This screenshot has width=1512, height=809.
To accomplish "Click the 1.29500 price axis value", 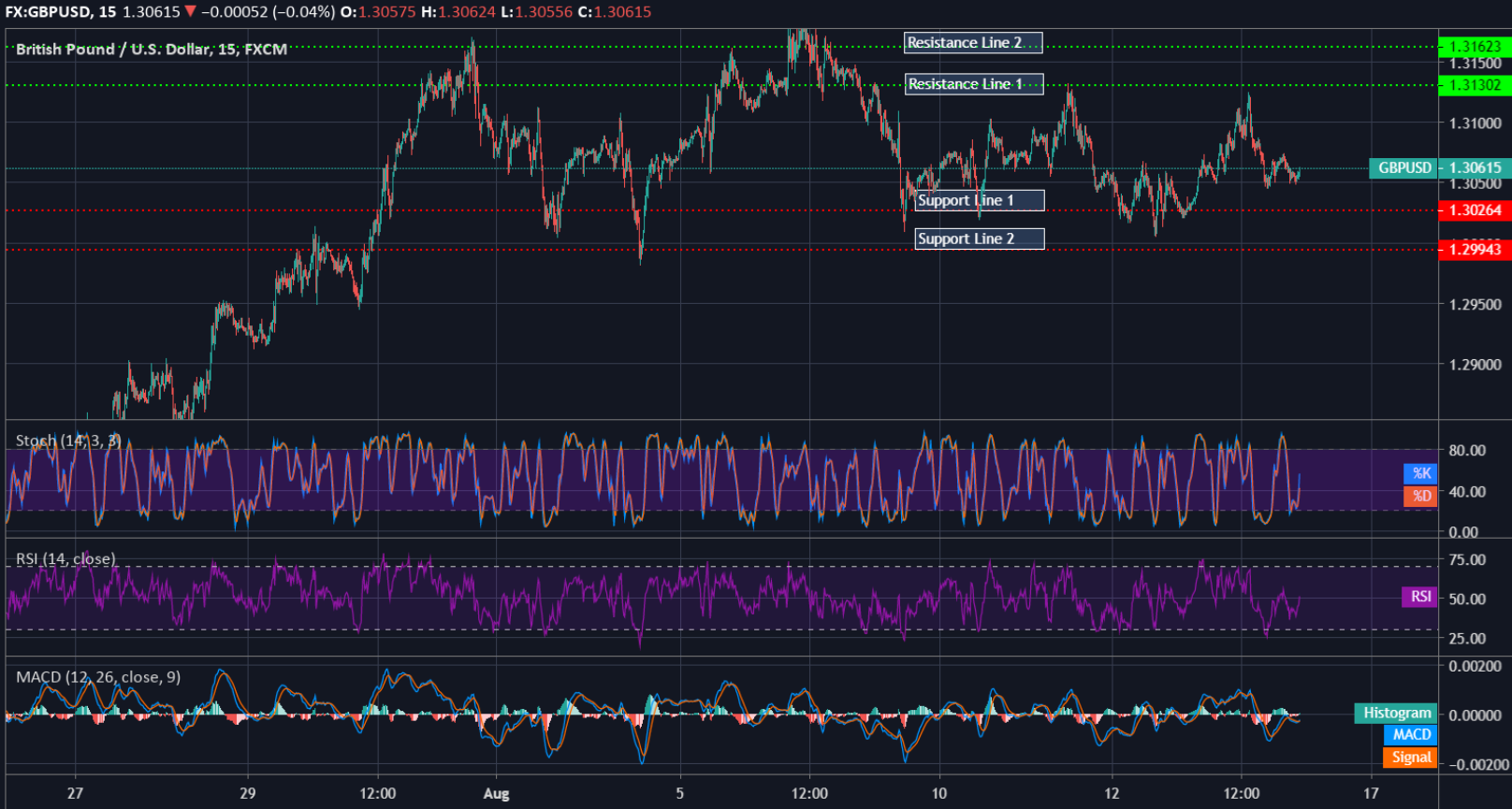I will pyautogui.click(x=1475, y=305).
